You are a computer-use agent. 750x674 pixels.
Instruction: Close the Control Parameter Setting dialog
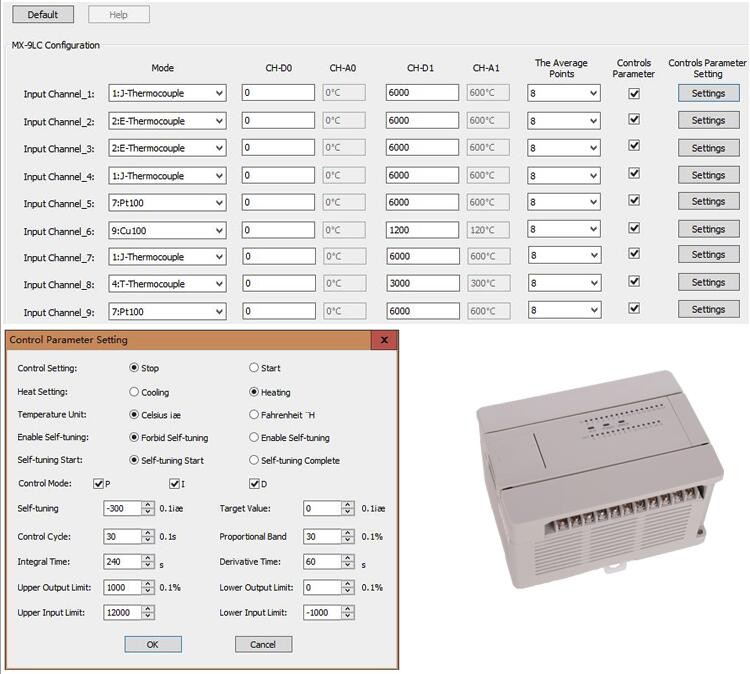(384, 340)
